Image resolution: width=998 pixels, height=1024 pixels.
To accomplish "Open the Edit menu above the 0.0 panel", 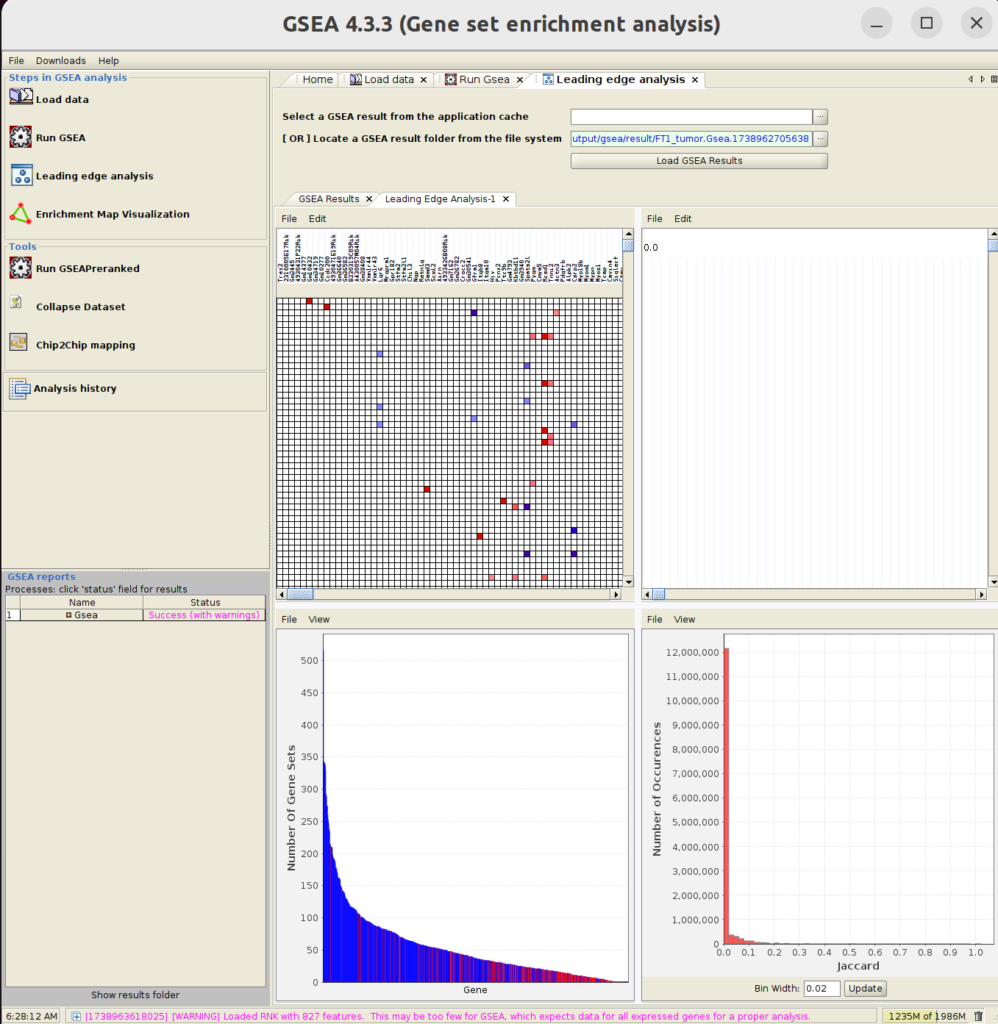I will 683,219.
